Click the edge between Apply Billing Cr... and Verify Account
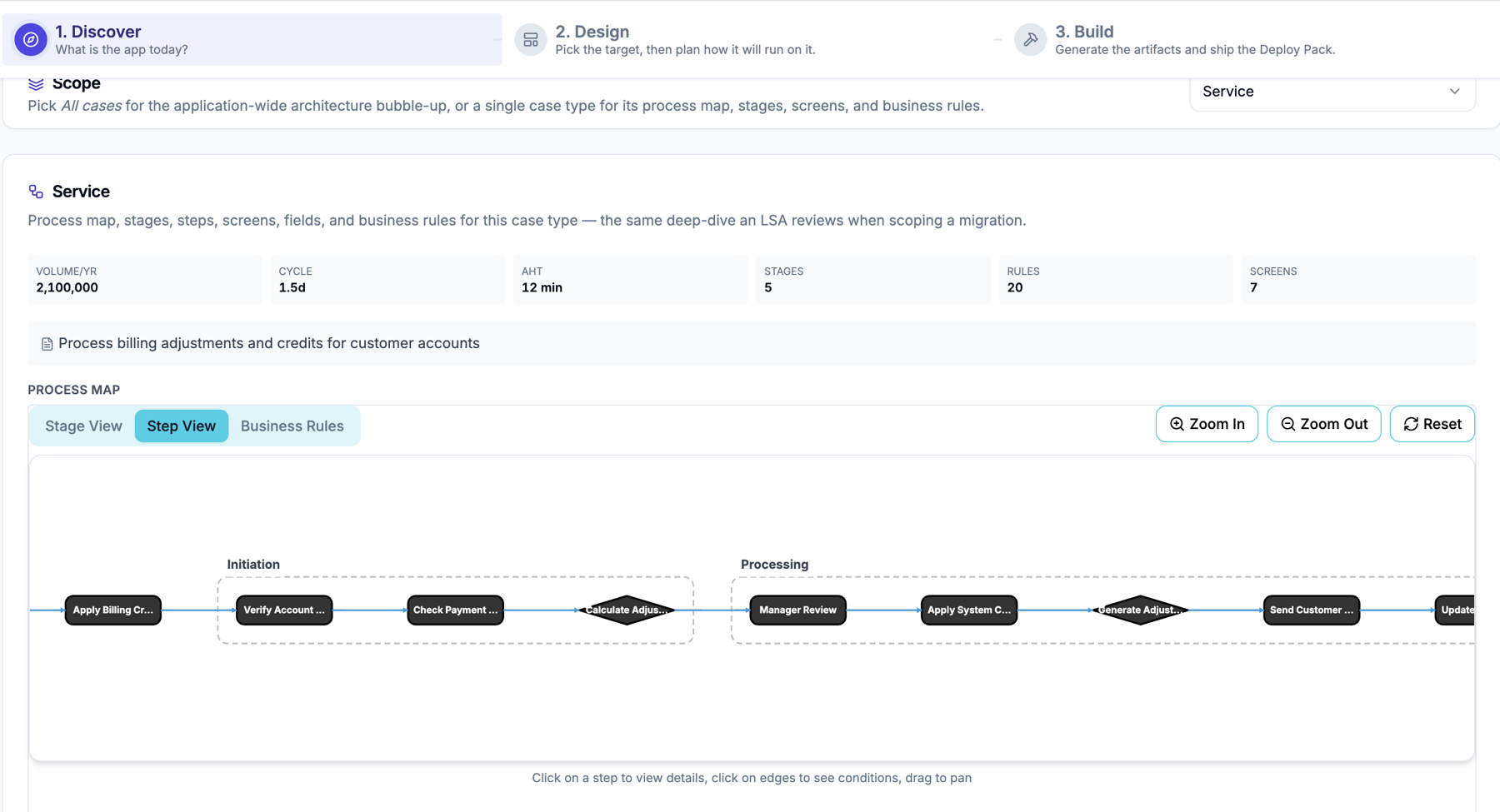 [x=198, y=610]
